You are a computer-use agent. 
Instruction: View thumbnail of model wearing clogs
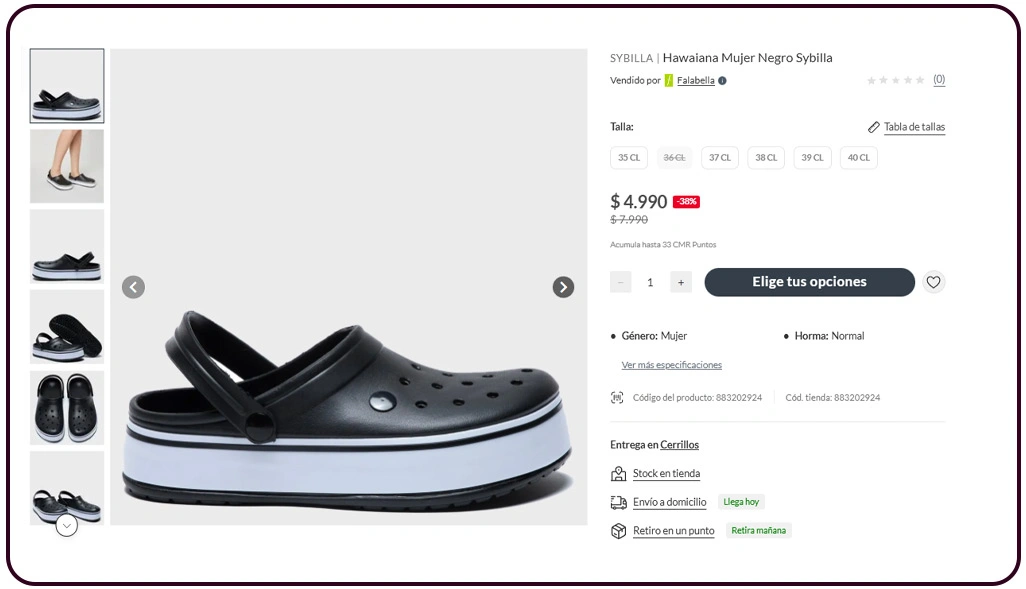click(x=67, y=166)
